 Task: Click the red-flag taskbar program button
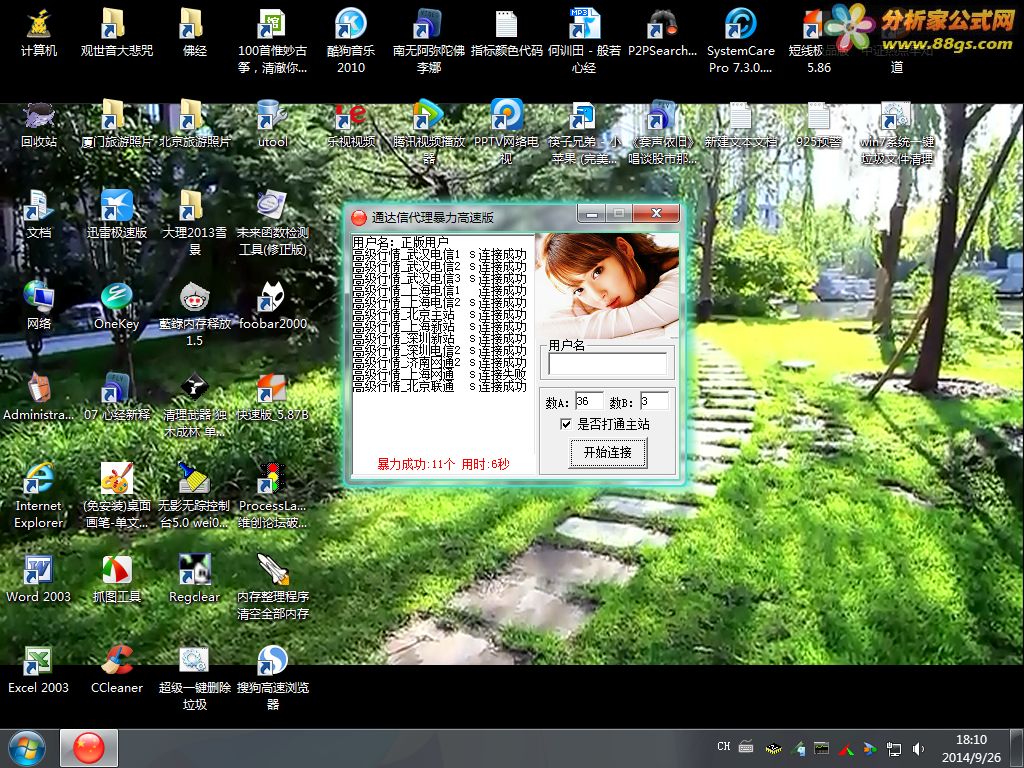click(x=89, y=748)
